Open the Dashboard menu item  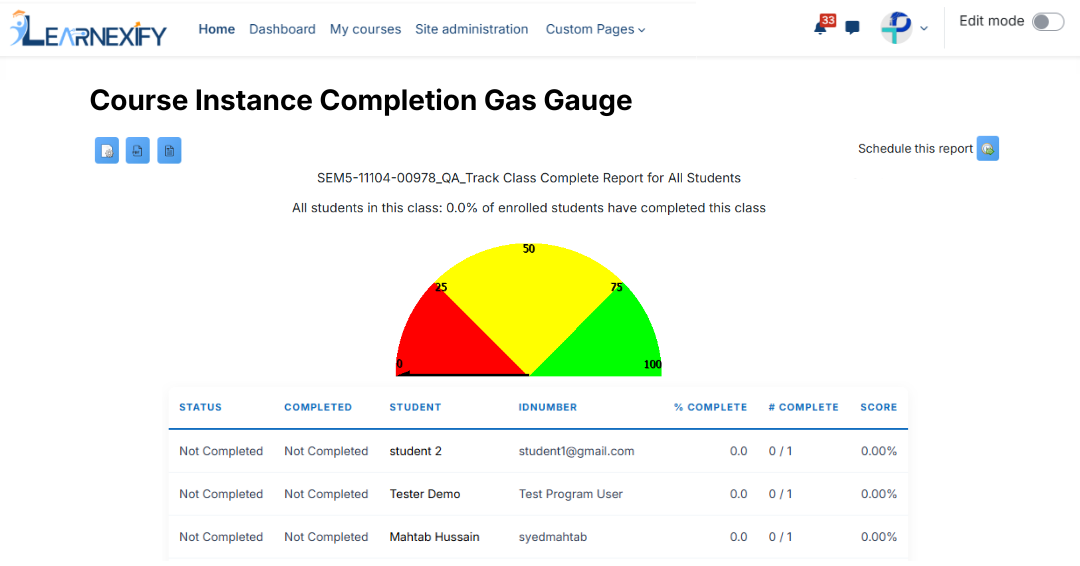282,29
